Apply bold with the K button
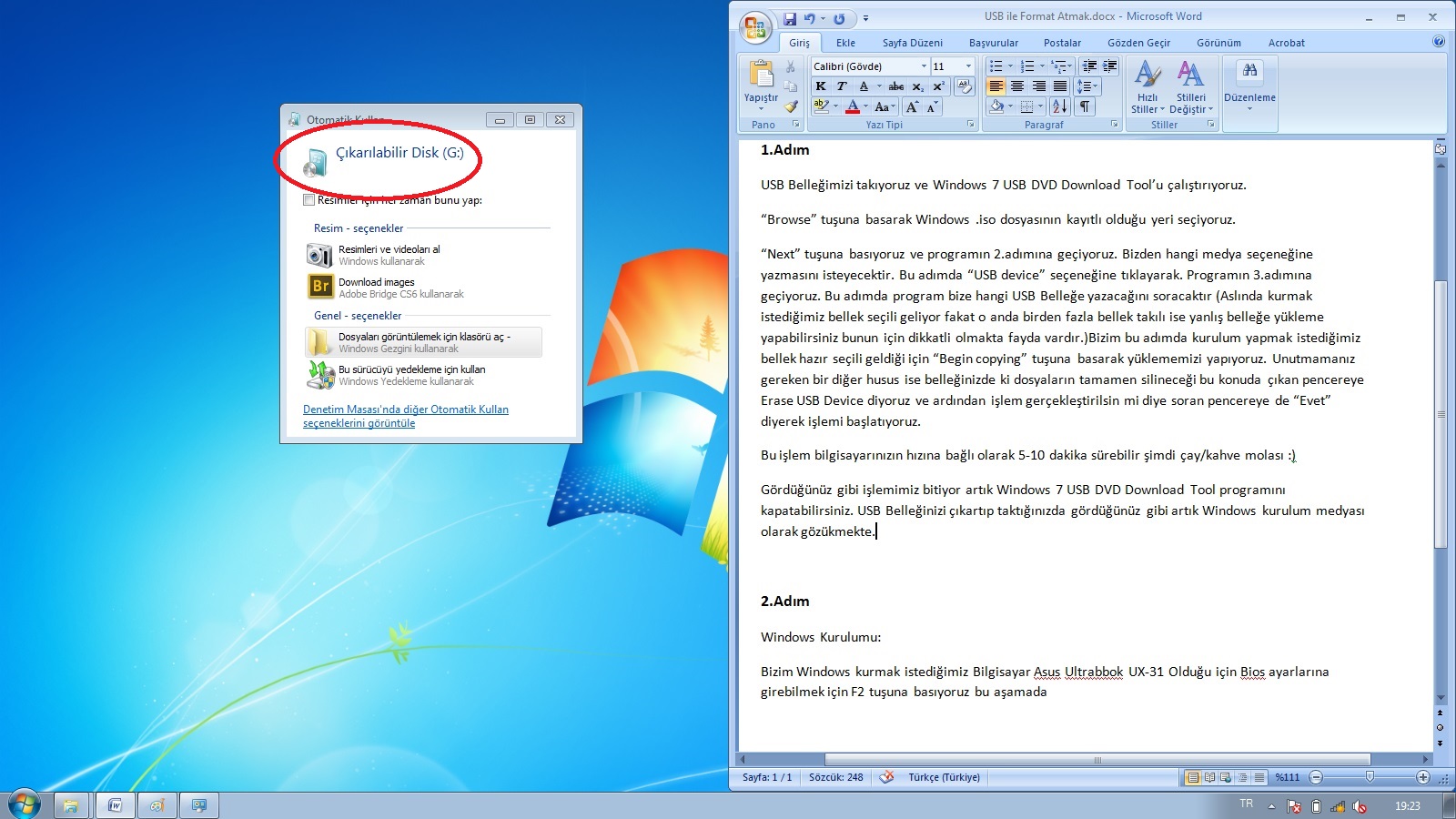Image resolution: width=1456 pixels, height=819 pixels. tap(821, 86)
